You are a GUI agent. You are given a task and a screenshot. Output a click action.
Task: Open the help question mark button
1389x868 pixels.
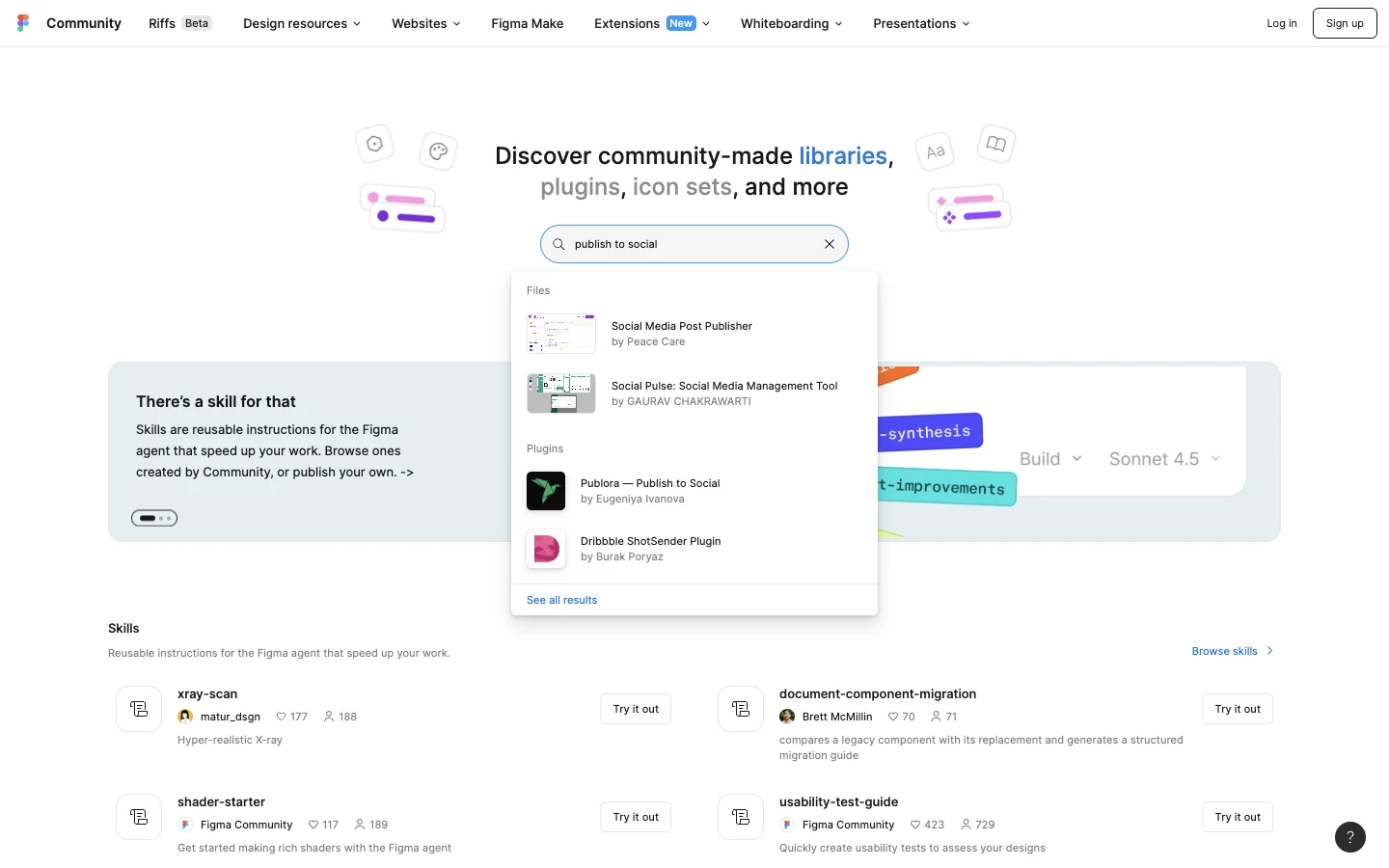pyautogui.click(x=1350, y=837)
